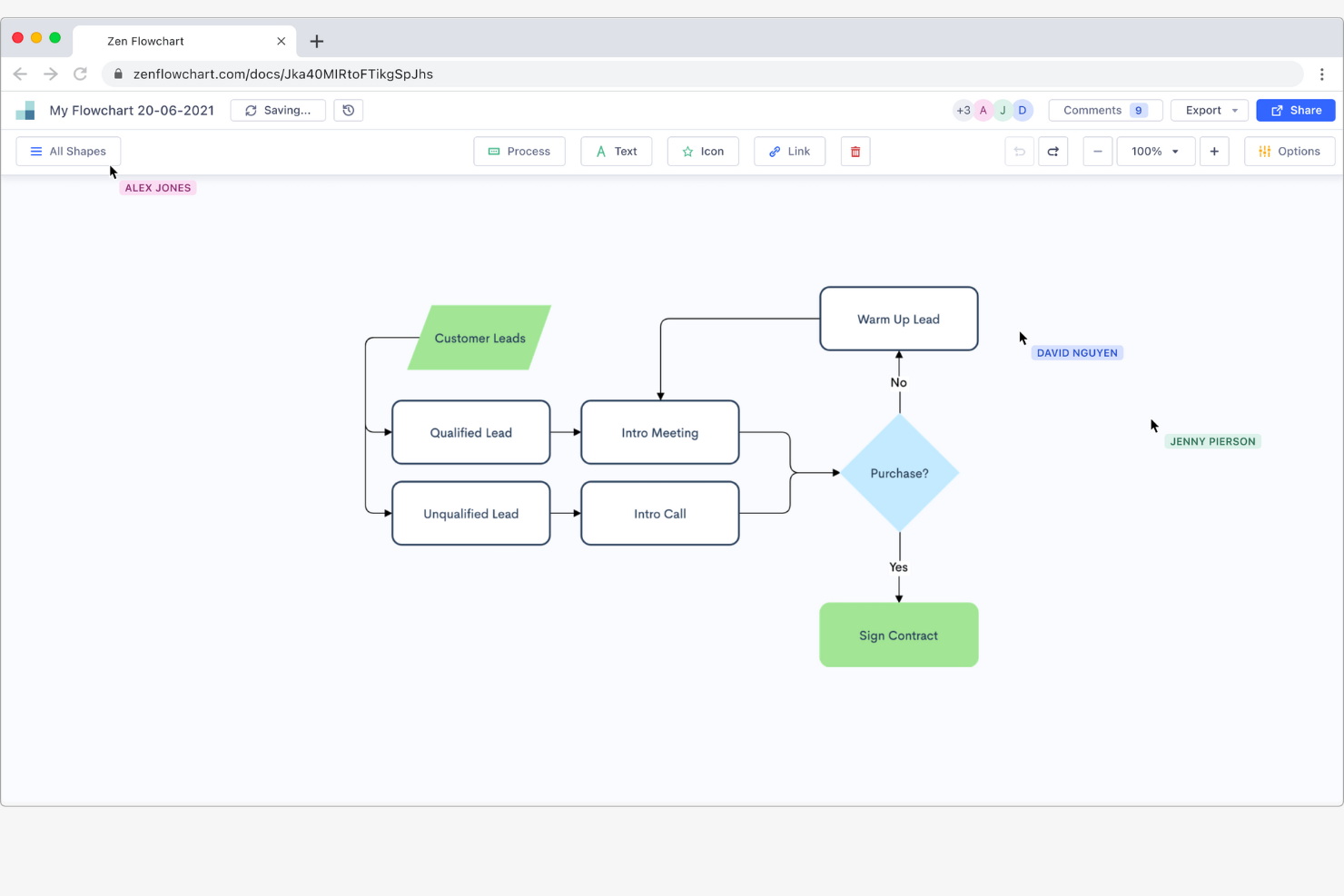Open the Options panel with slider icon
This screenshot has width=1344, height=896.
point(1290,151)
